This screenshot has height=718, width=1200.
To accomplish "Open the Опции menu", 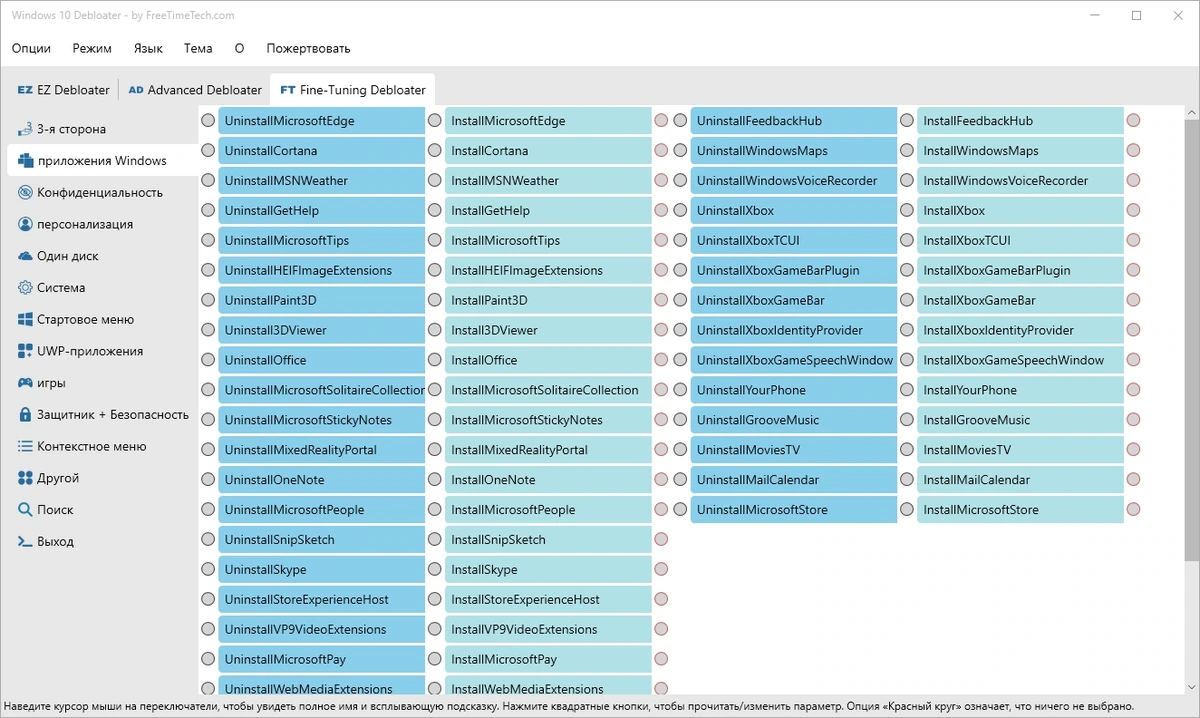I will [31, 48].
